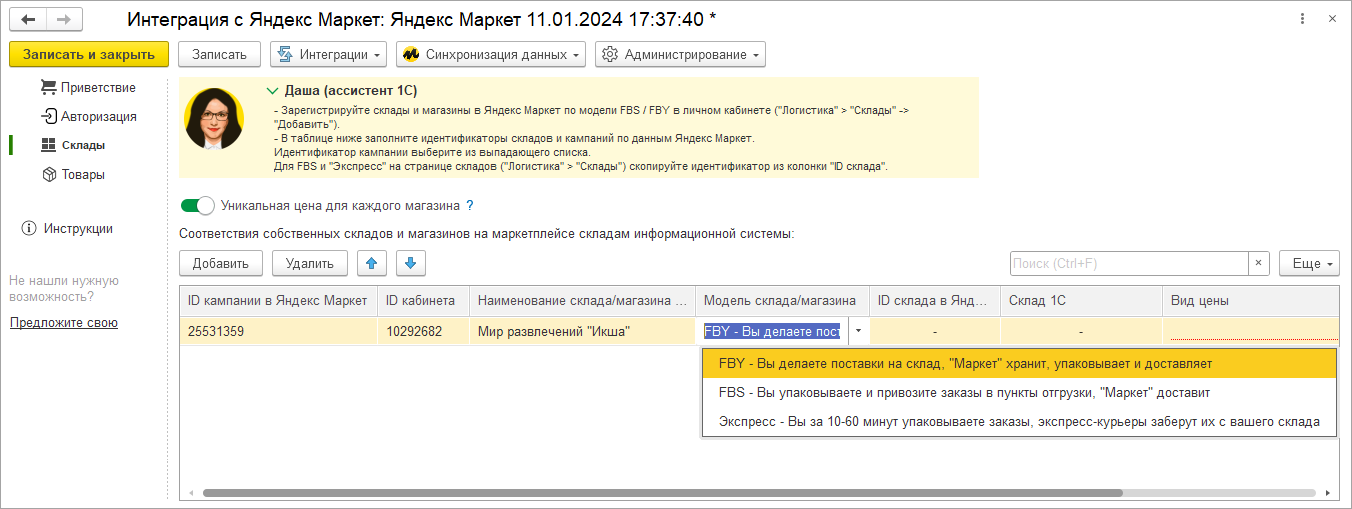Click the Удалить button
This screenshot has width=1352, height=509.
310,263
